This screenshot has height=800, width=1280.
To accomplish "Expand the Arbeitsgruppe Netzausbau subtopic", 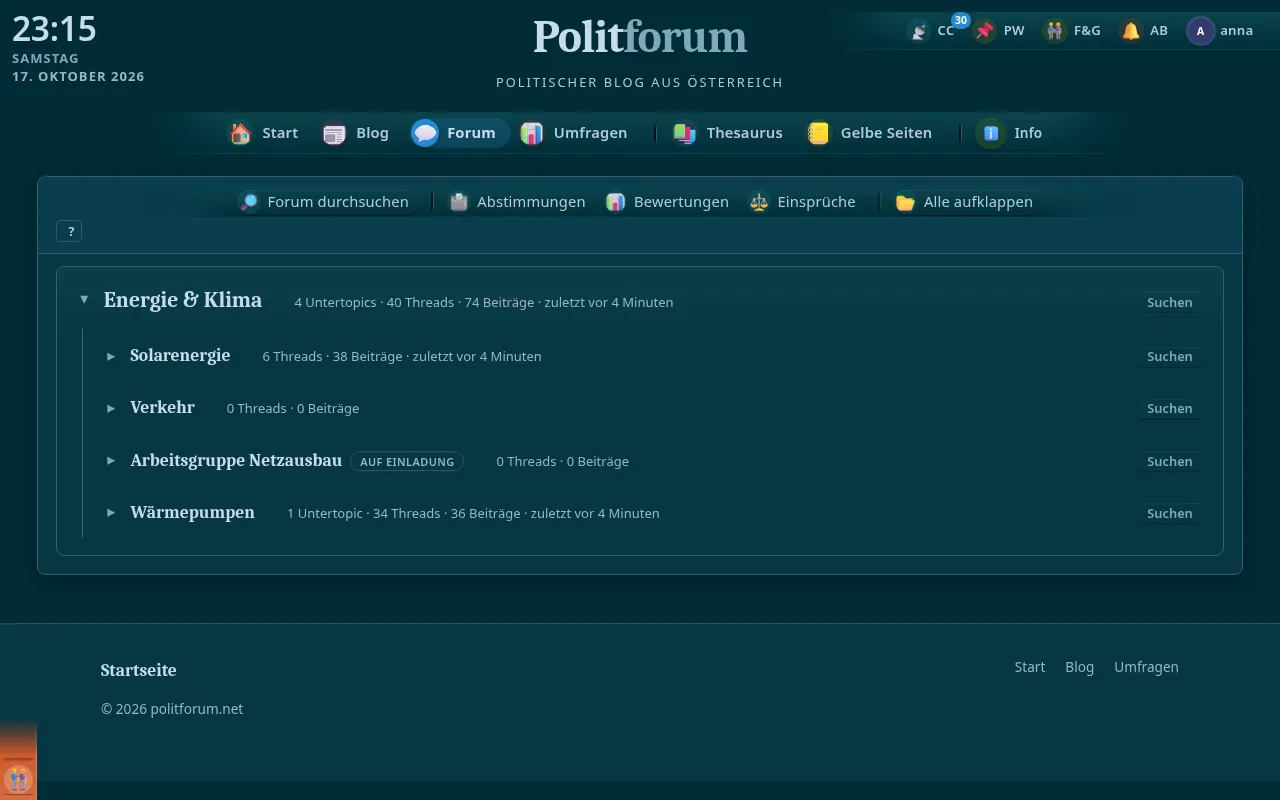I will pos(111,461).
